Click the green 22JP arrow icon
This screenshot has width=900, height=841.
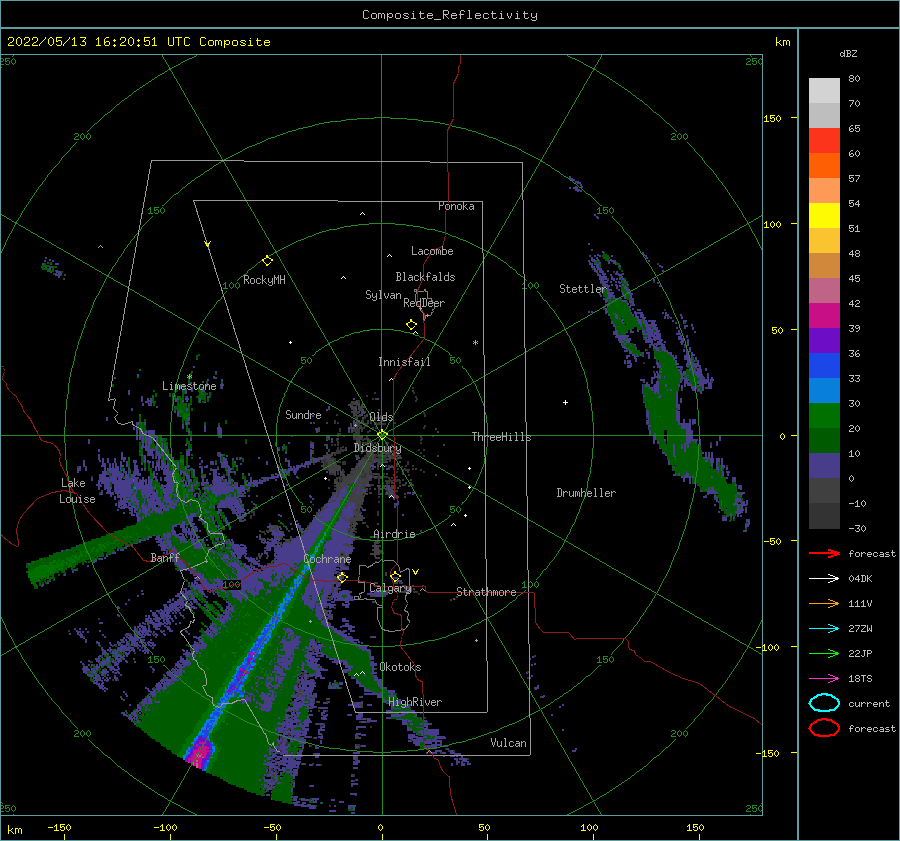coord(824,653)
